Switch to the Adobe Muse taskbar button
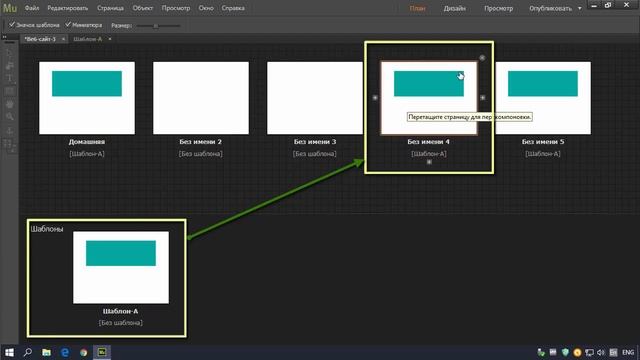This screenshot has height=360, width=640. click(102, 352)
